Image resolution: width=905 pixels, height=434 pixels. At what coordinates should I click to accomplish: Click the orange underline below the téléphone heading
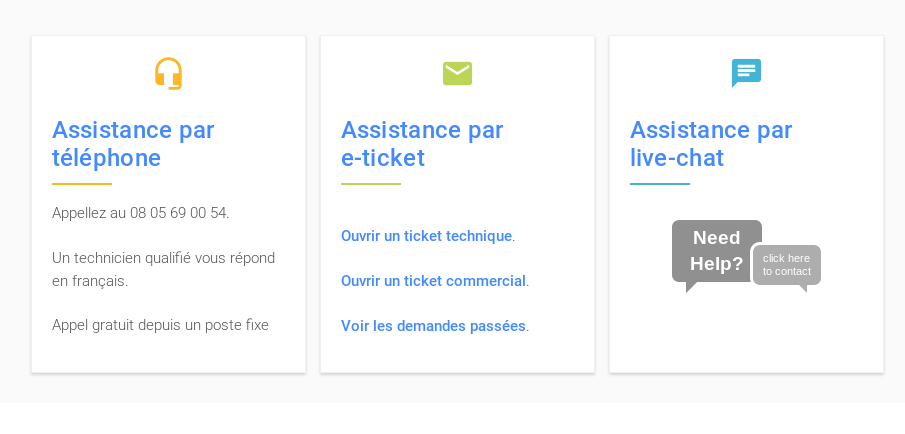[x=82, y=184]
